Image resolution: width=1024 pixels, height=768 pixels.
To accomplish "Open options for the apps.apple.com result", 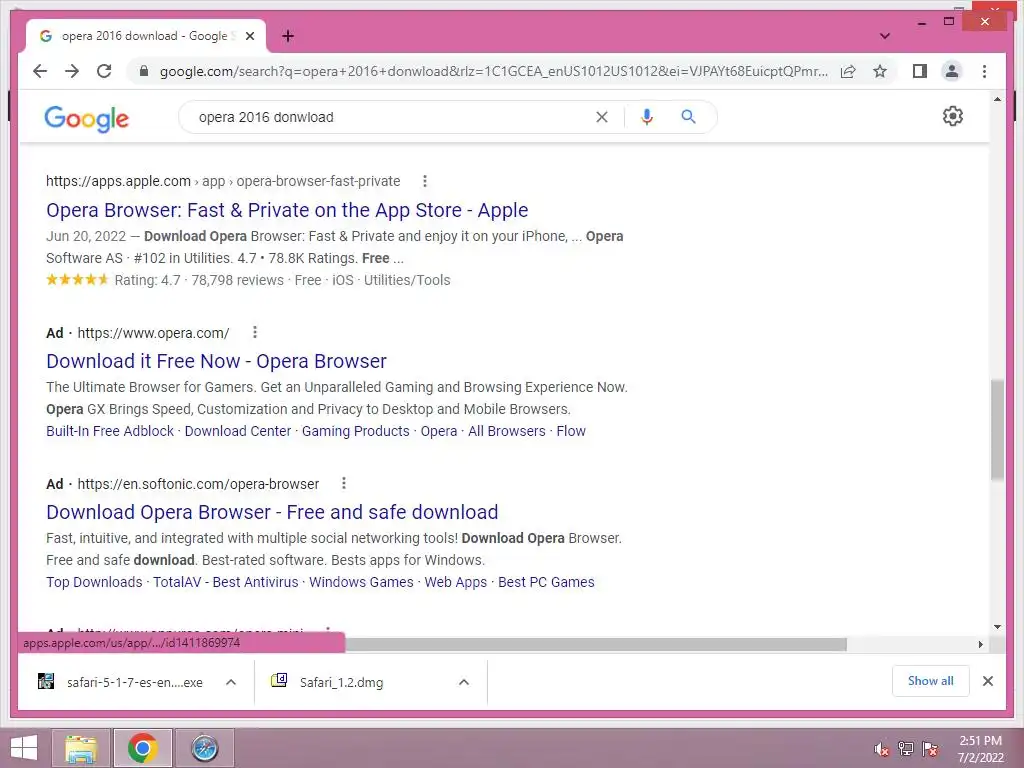I will 424,181.
